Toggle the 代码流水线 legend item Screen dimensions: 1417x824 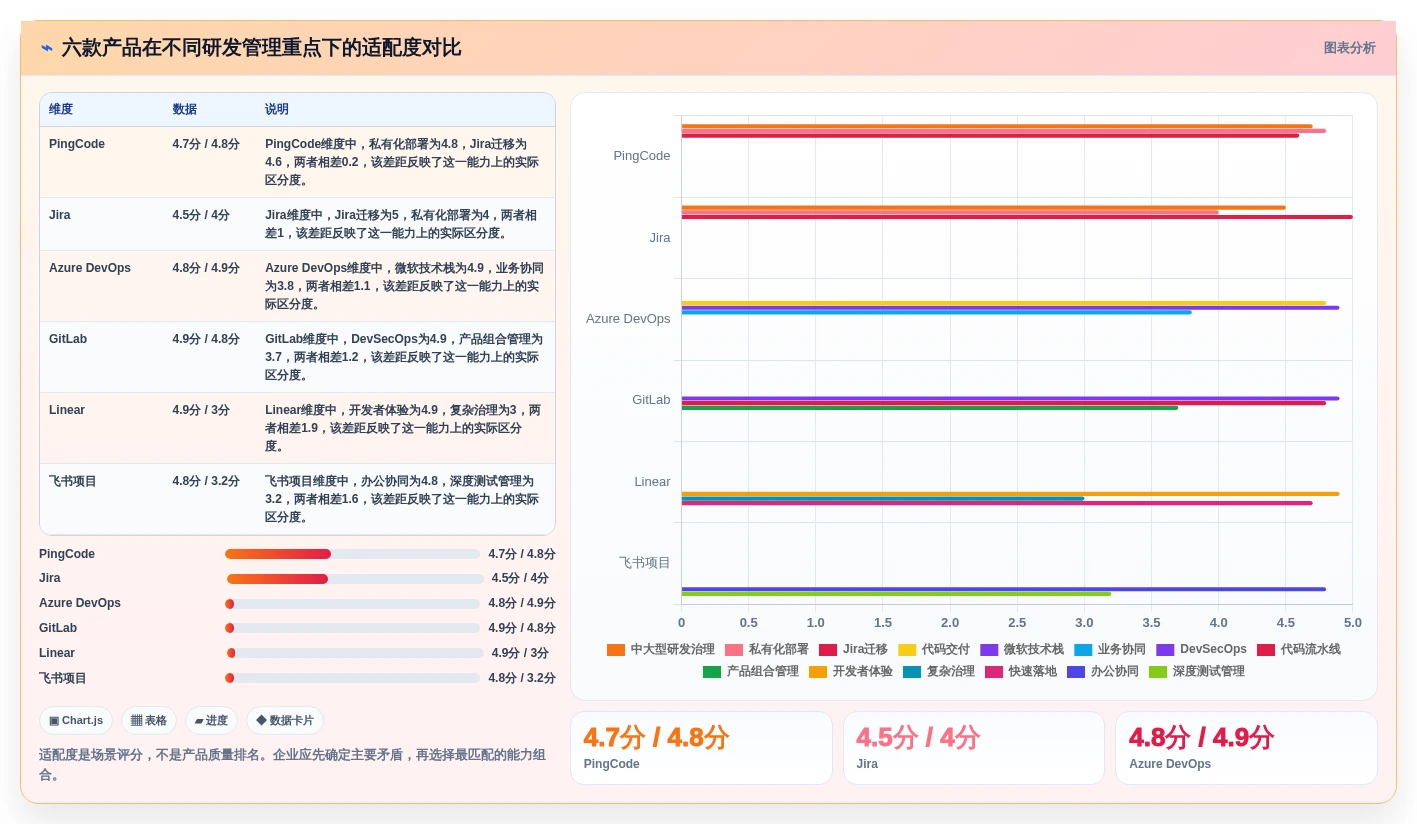coord(1298,649)
